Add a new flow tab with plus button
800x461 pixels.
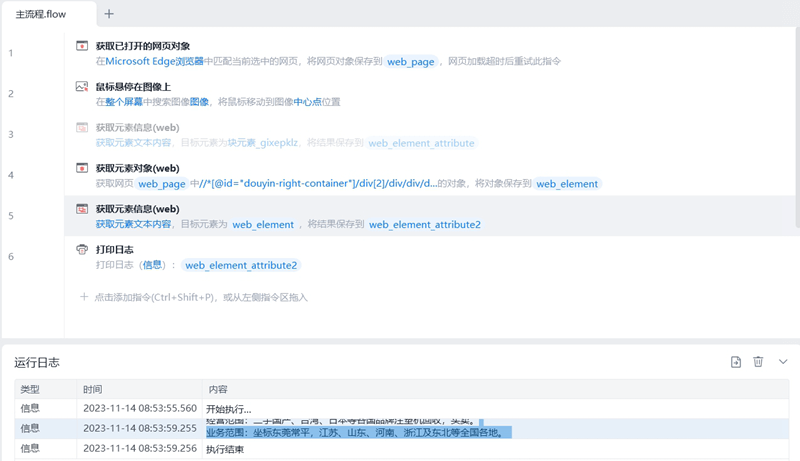(109, 14)
